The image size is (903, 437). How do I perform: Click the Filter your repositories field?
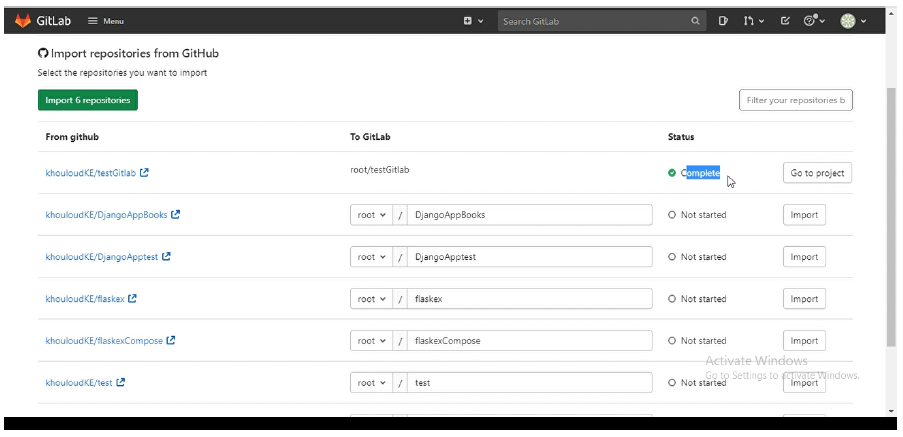[x=795, y=100]
